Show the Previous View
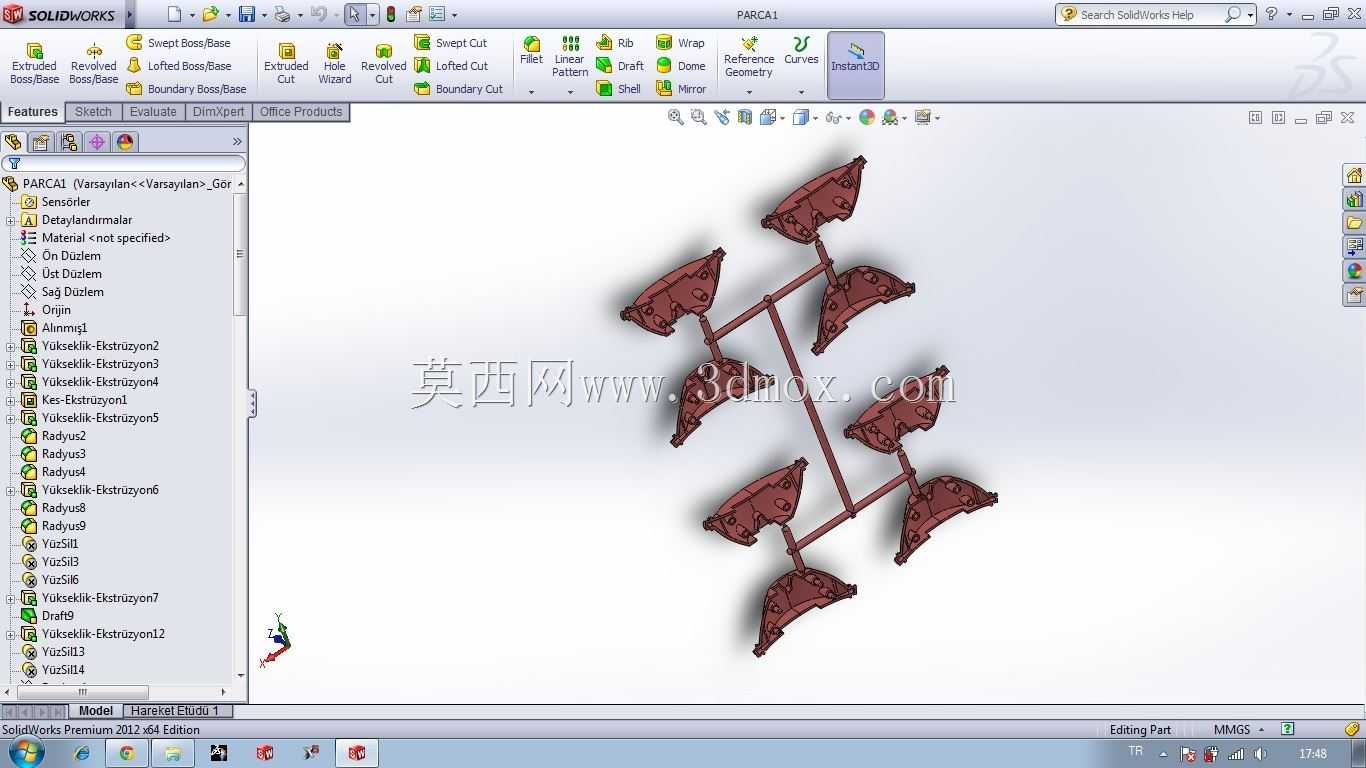The height and width of the screenshot is (768, 1366). click(x=721, y=117)
